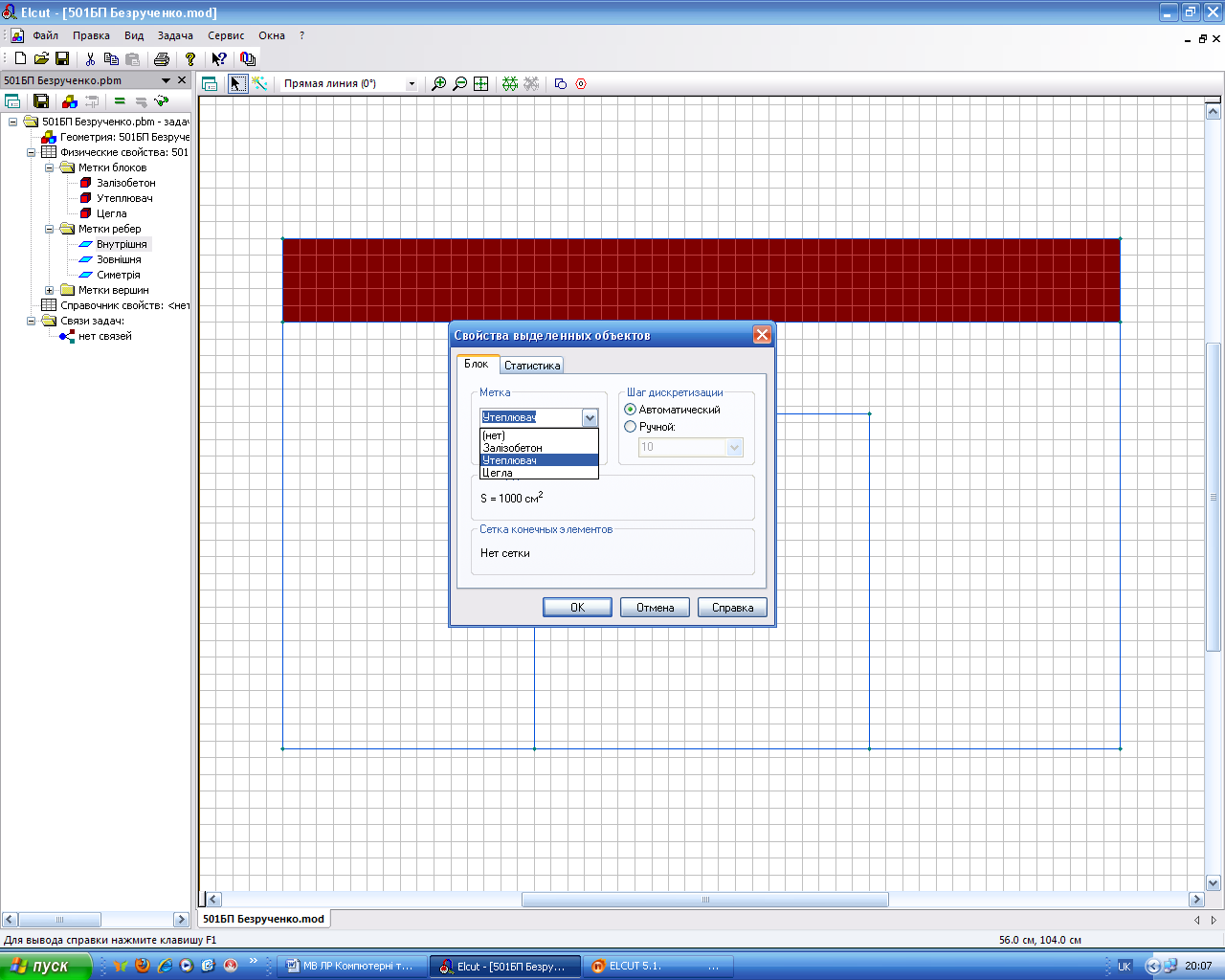Viewport: 1225px width, 980px height.
Task: Open the Задача menu
Action: (175, 35)
